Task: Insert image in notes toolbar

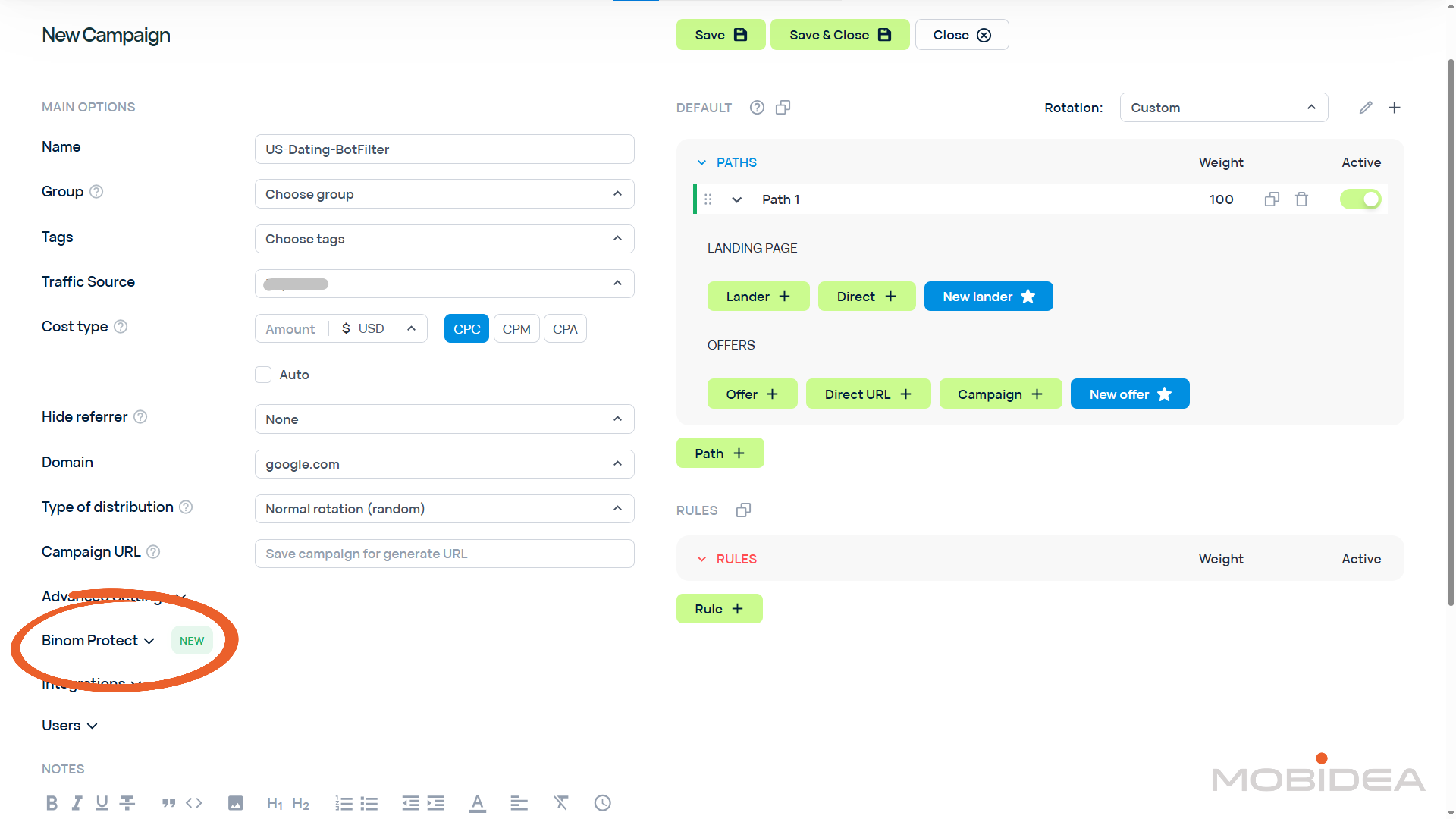Action: pyautogui.click(x=236, y=803)
